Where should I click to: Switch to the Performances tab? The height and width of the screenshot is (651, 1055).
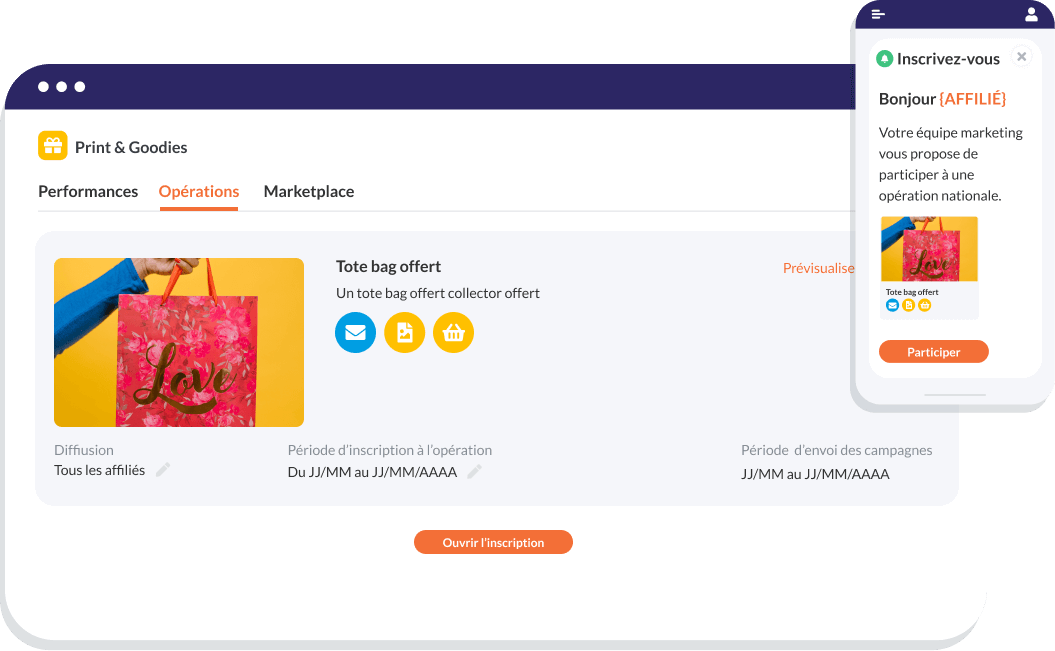(x=88, y=192)
